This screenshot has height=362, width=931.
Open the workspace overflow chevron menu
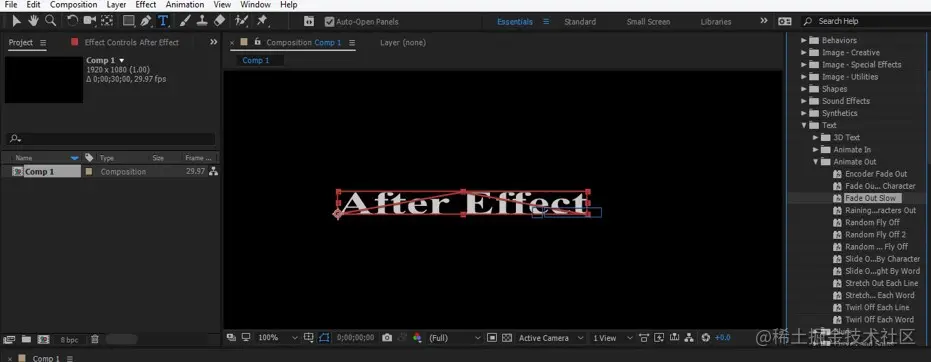[764, 21]
